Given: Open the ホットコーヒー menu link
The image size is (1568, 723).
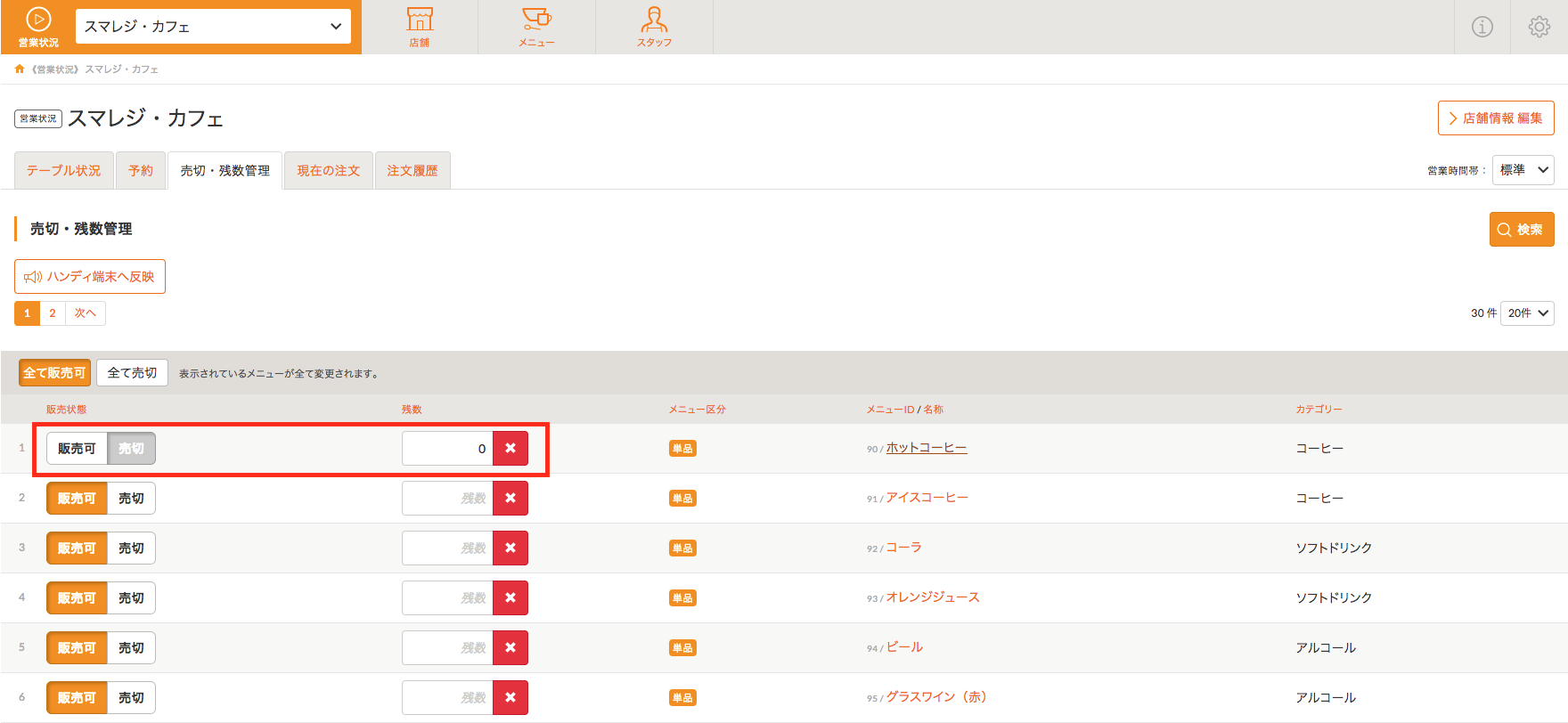Looking at the screenshot, I should [927, 448].
